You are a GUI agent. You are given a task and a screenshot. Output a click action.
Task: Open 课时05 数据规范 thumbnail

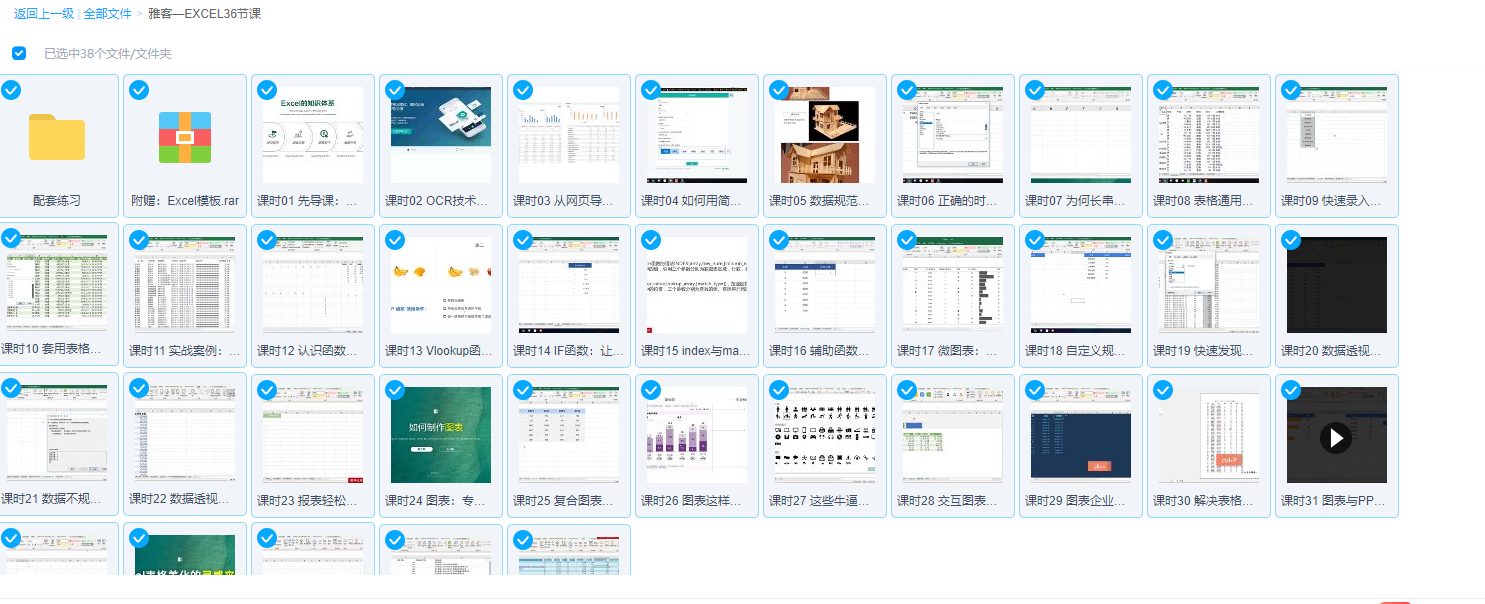point(825,134)
